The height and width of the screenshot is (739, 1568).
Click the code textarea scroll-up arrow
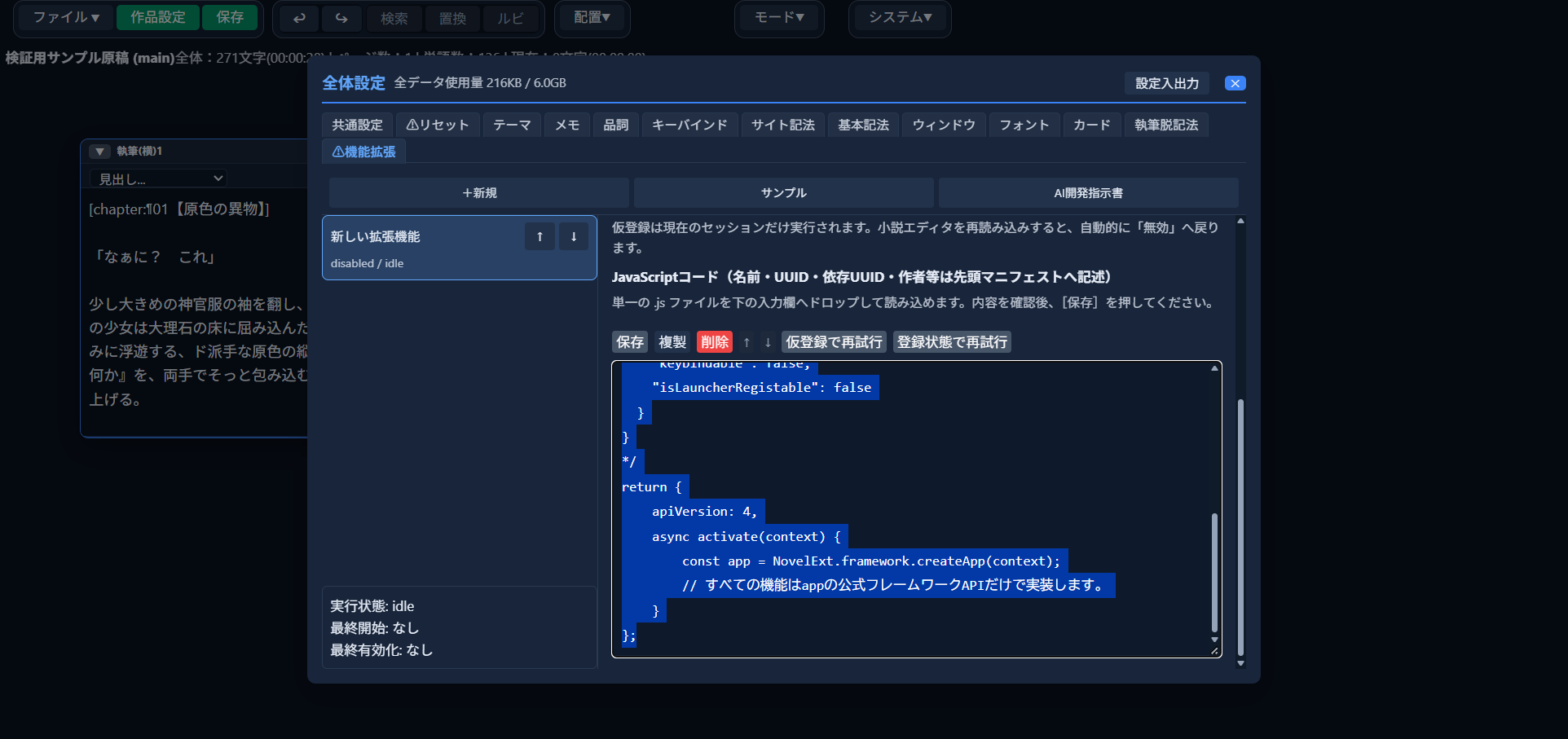pyautogui.click(x=1214, y=368)
